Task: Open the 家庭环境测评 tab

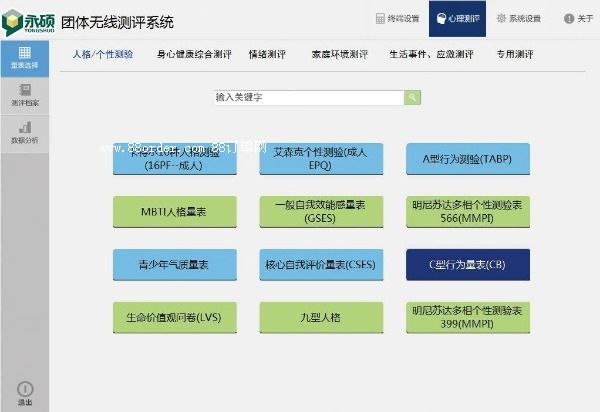Action: point(334,54)
